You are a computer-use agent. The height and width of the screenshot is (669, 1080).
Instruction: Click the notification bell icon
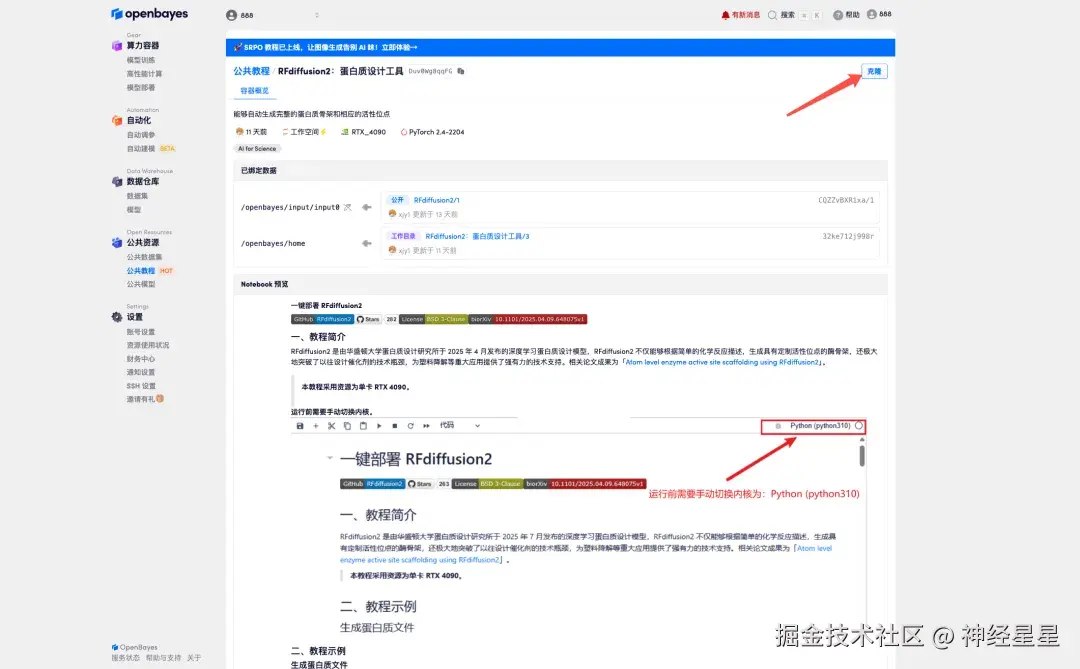point(725,14)
